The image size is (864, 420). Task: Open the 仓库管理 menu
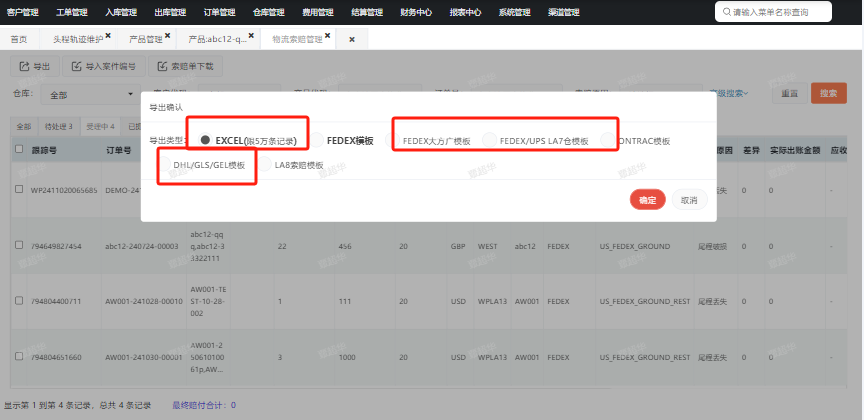point(269,12)
